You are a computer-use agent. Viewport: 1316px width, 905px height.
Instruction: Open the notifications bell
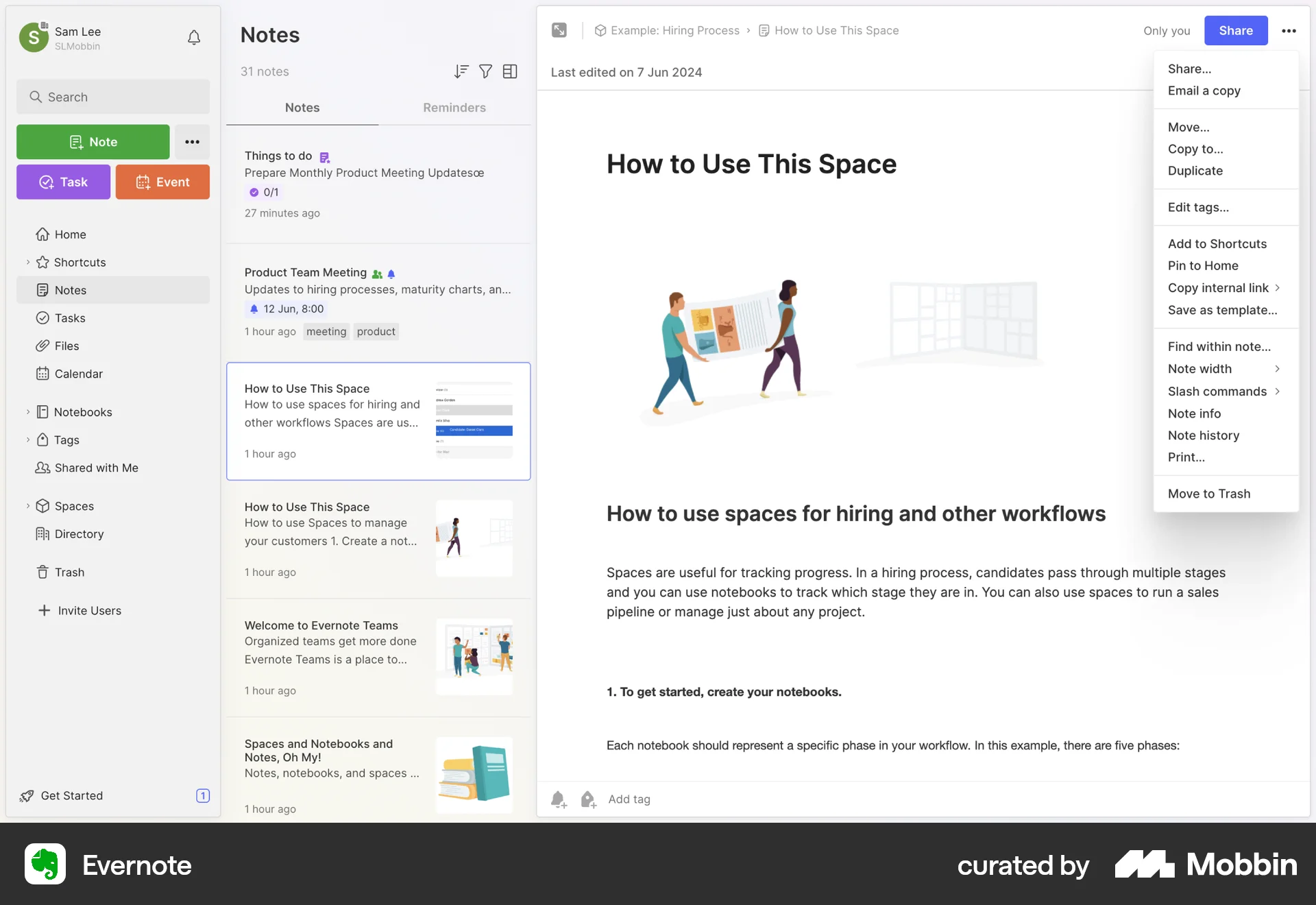click(194, 38)
